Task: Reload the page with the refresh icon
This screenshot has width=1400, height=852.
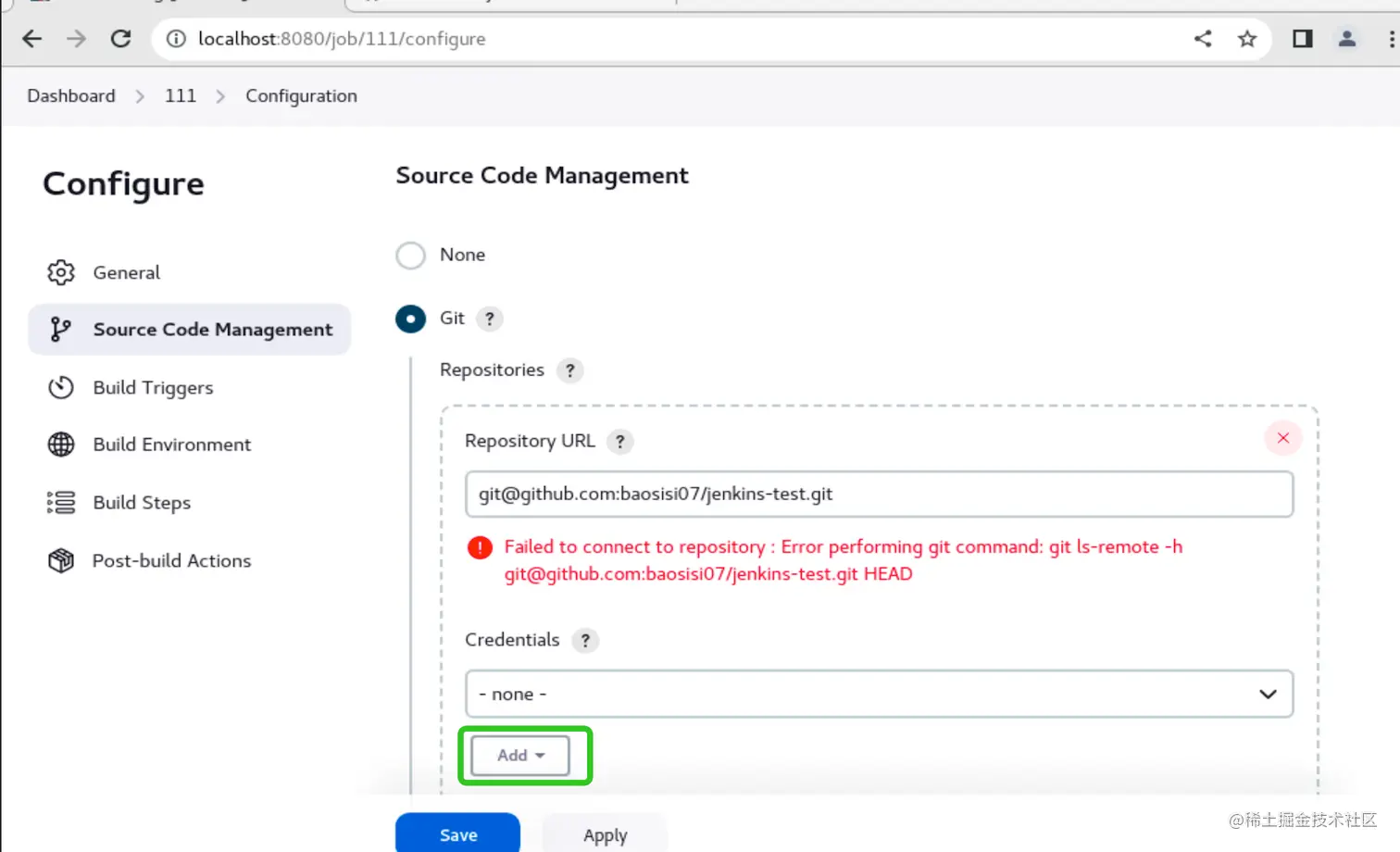Action: pos(120,39)
